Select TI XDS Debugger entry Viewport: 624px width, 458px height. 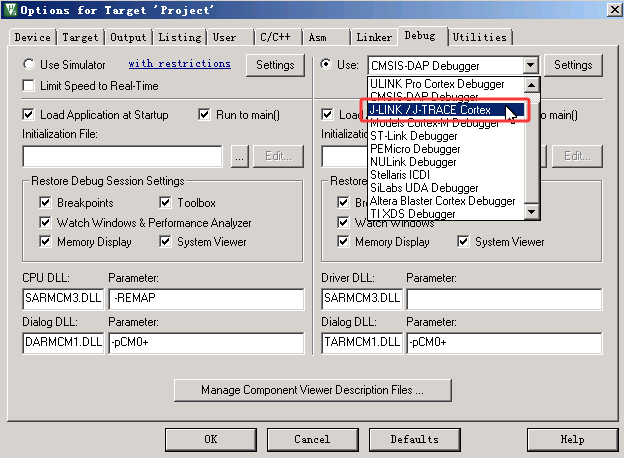pyautogui.click(x=447, y=214)
